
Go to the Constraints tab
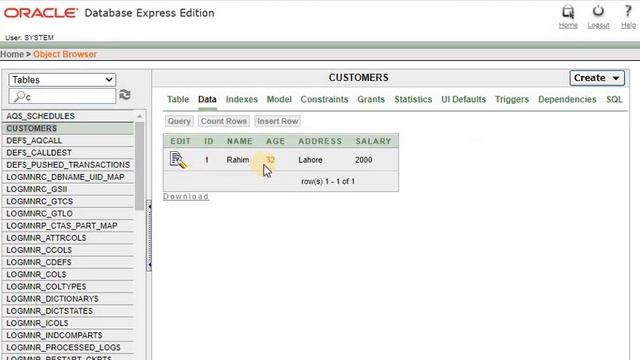324,99
